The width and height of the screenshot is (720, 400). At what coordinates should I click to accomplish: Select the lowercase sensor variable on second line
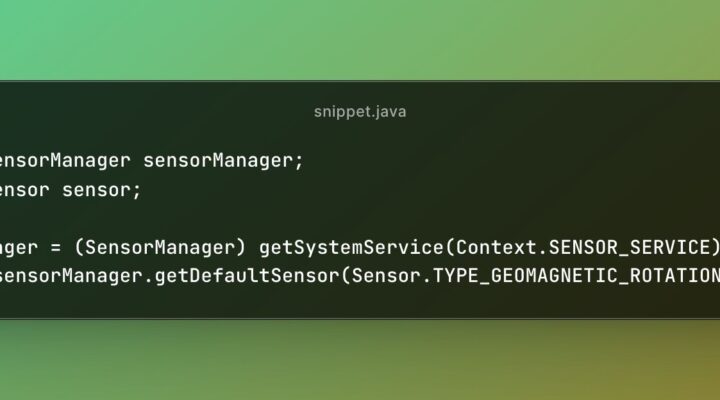point(95,190)
